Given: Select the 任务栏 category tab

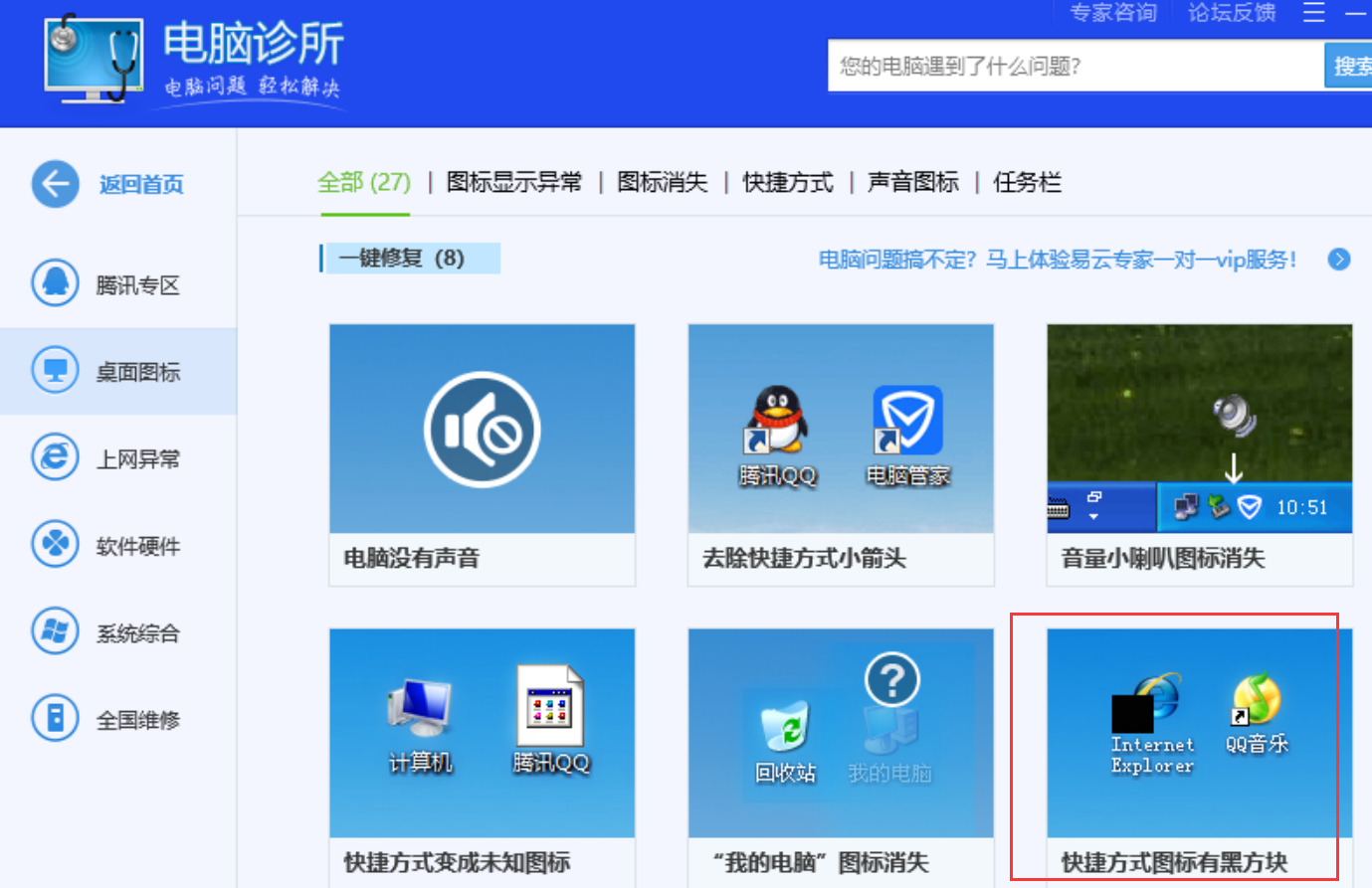Looking at the screenshot, I should click(x=1026, y=183).
